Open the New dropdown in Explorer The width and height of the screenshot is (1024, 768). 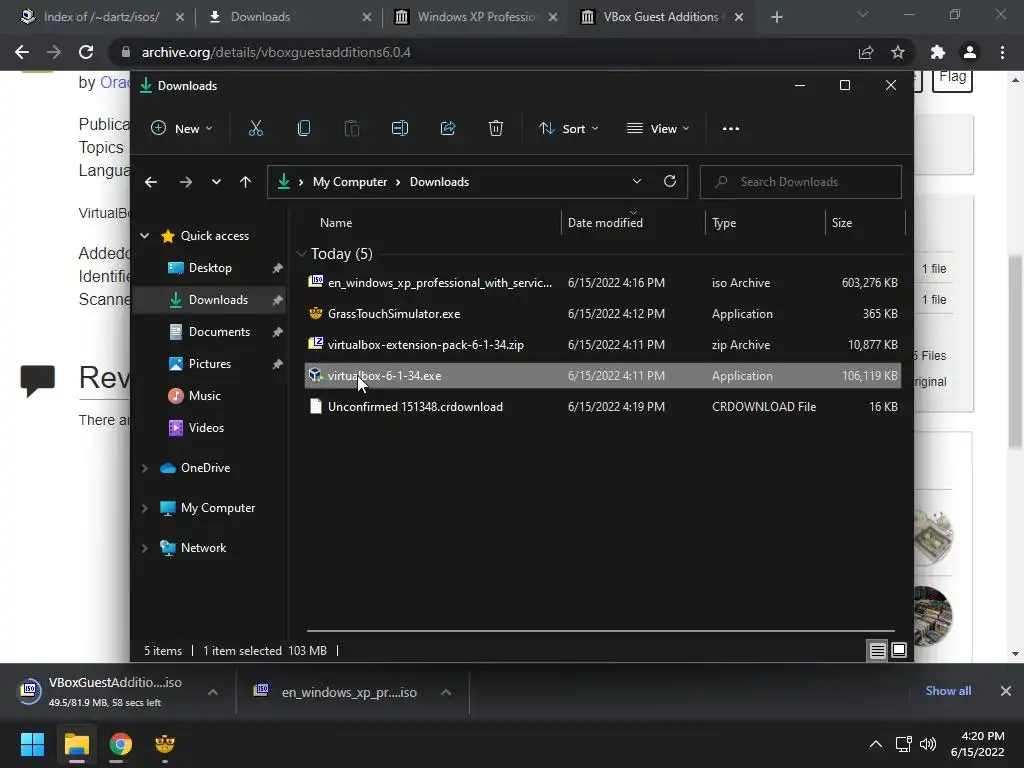tap(182, 129)
